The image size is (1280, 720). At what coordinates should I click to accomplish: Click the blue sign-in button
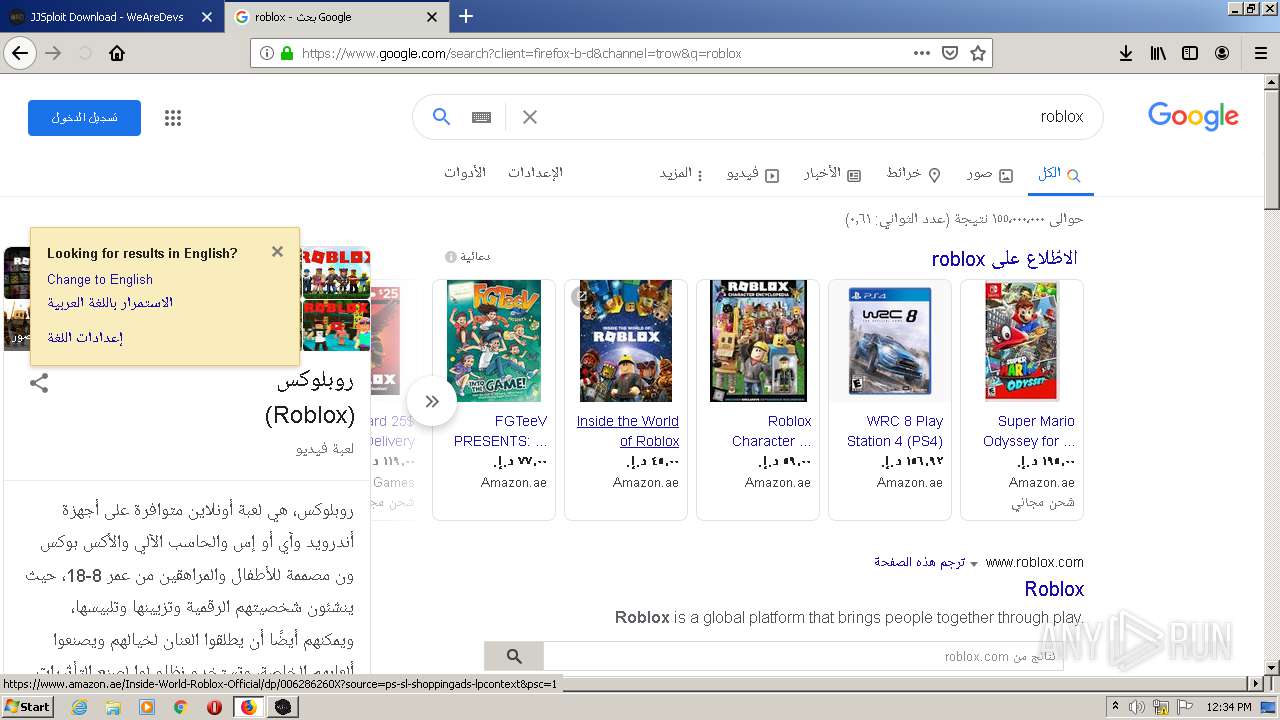[x=84, y=118]
